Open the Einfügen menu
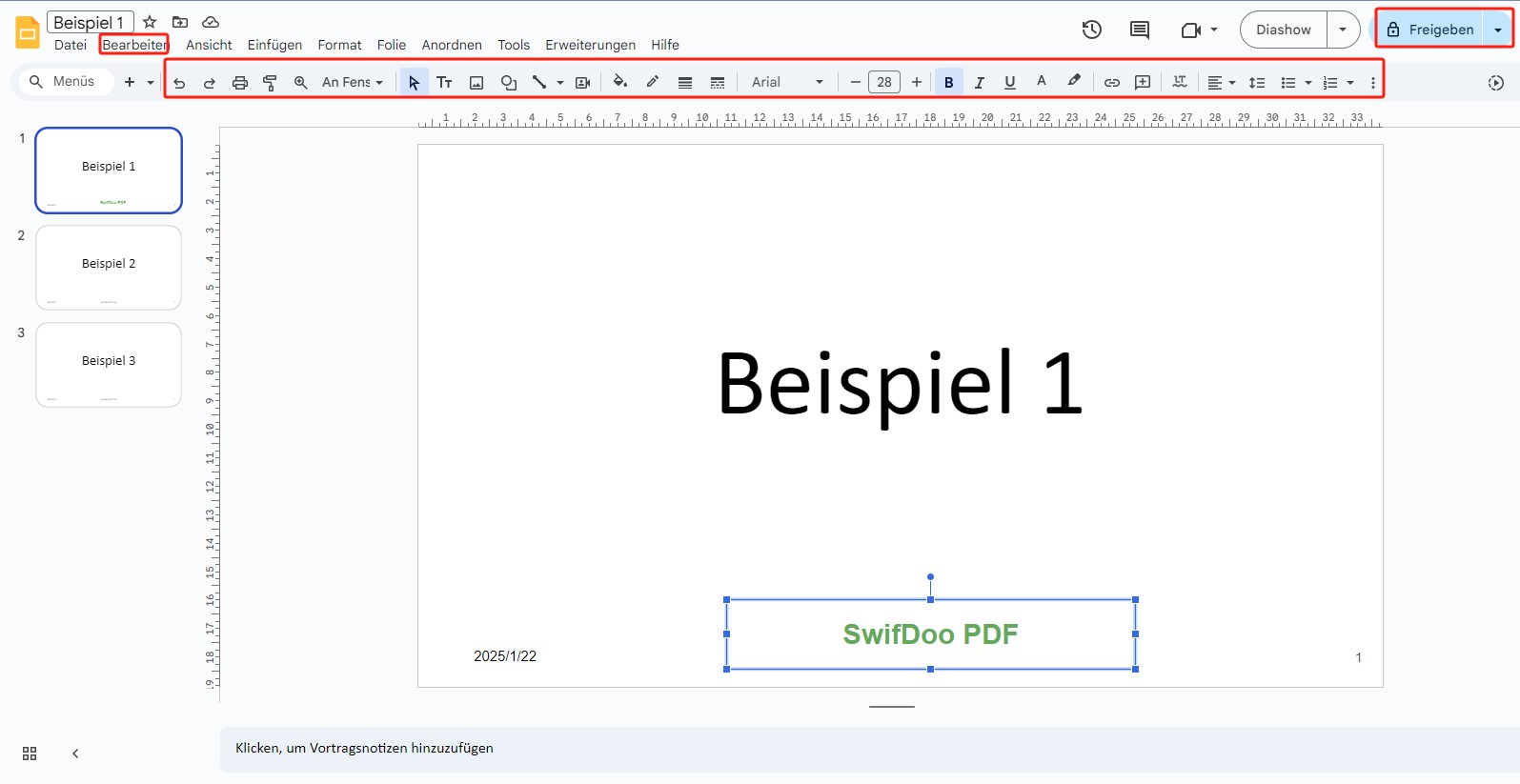The width and height of the screenshot is (1520, 784). click(x=274, y=45)
